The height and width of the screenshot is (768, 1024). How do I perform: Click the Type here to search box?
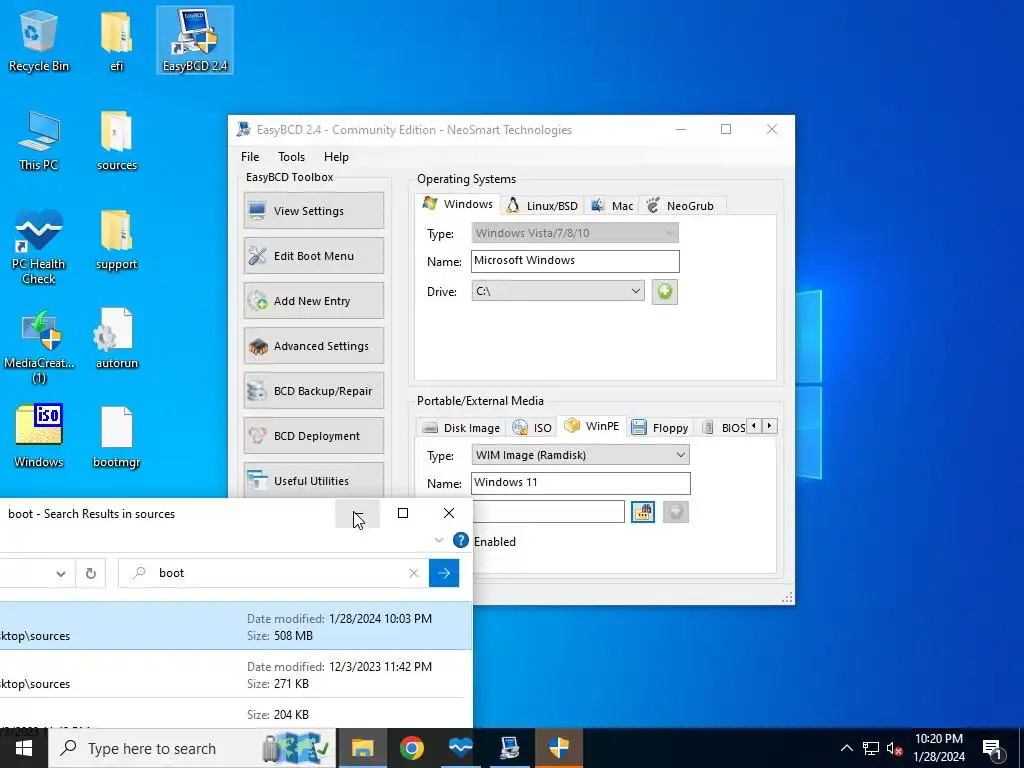point(192,748)
